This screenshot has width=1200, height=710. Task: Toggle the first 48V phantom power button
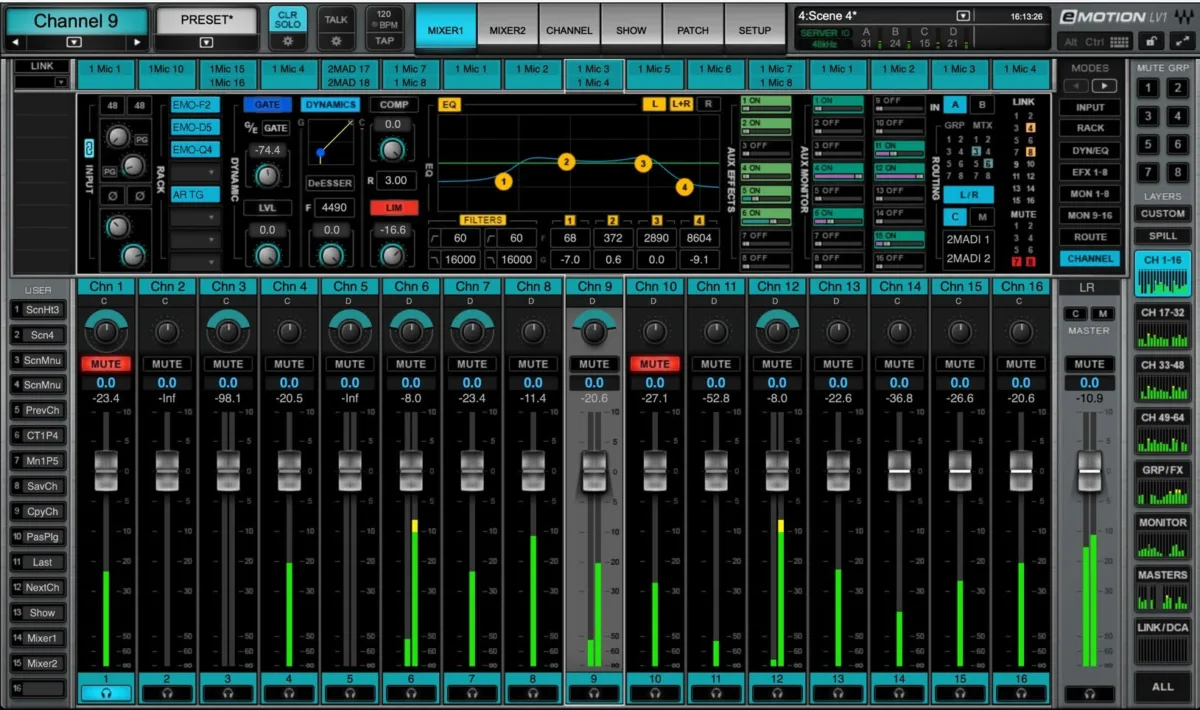[113, 106]
